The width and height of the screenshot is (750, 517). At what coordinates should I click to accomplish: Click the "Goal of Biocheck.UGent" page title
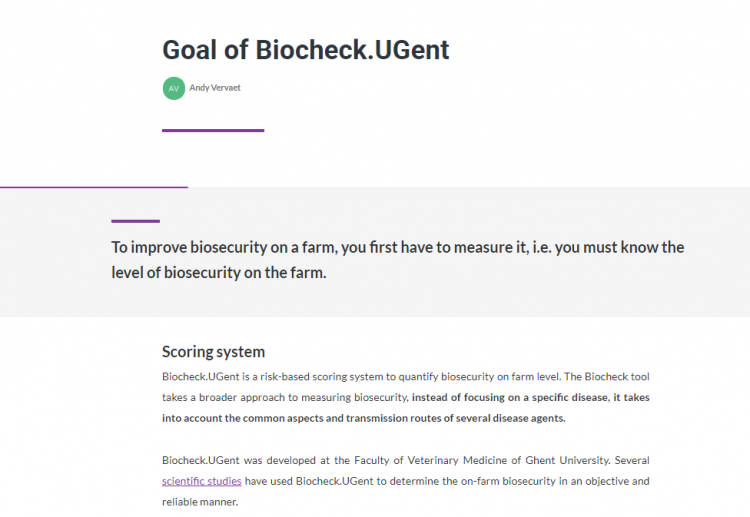[x=306, y=50]
